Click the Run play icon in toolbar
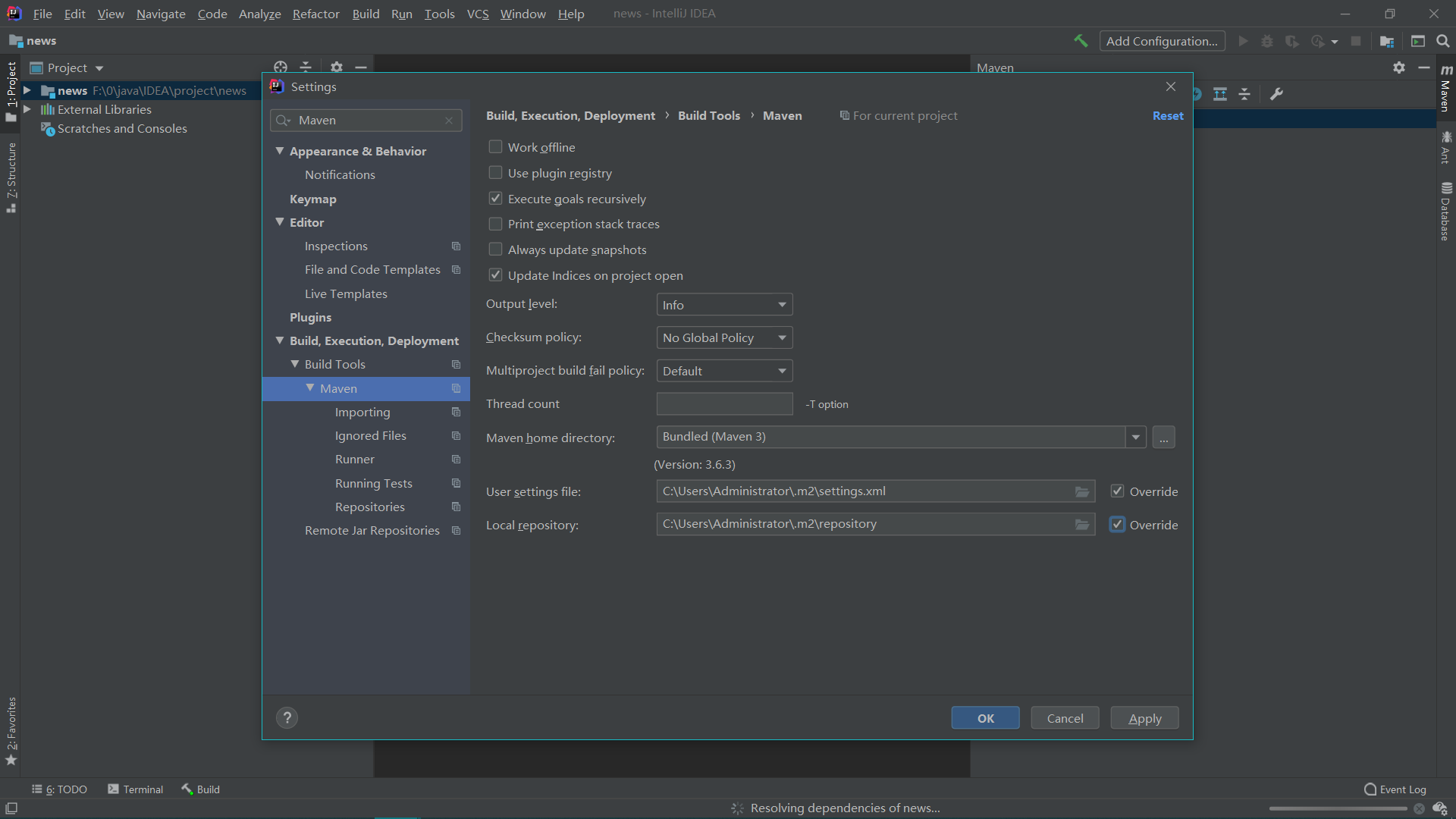1456x819 pixels. [x=1243, y=41]
